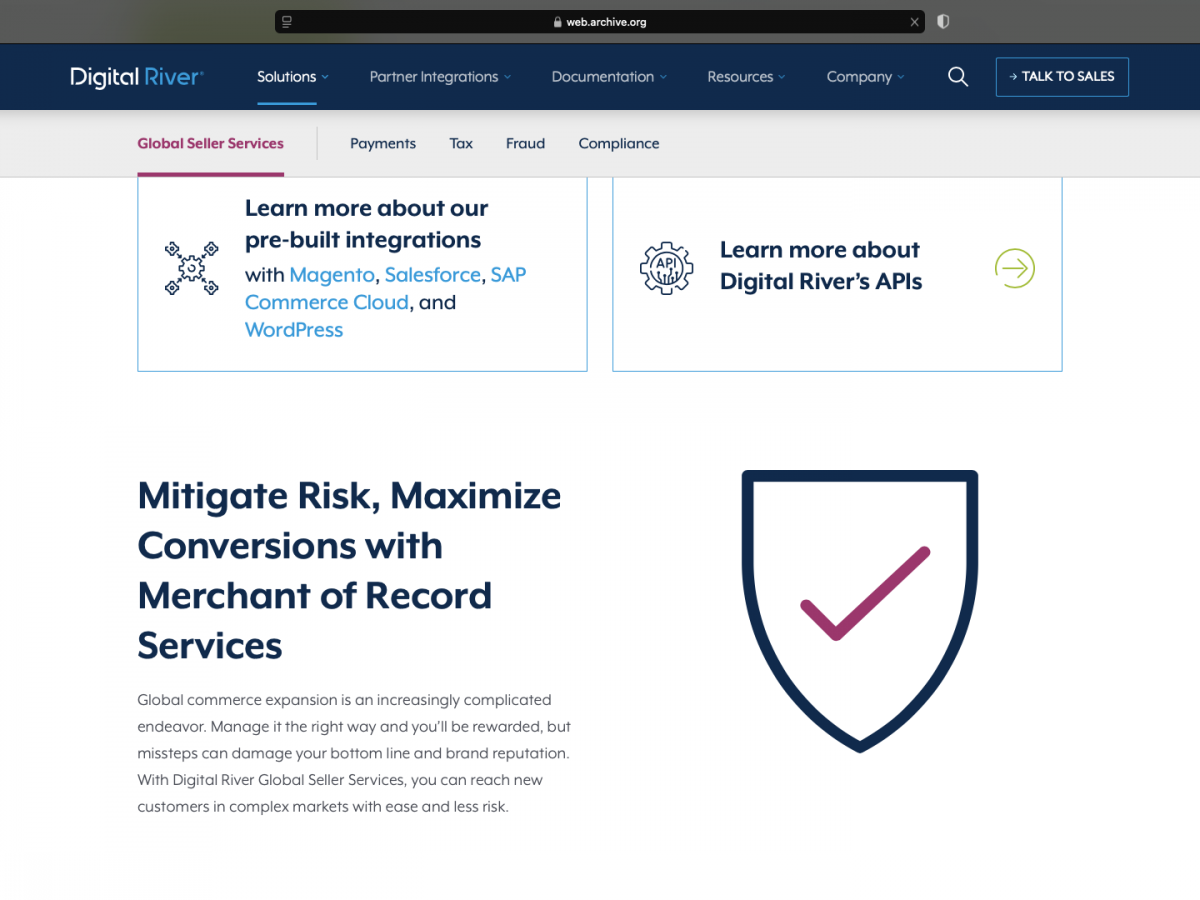Switch to the Compliance tab
The height and width of the screenshot is (900, 1200).
pos(619,143)
